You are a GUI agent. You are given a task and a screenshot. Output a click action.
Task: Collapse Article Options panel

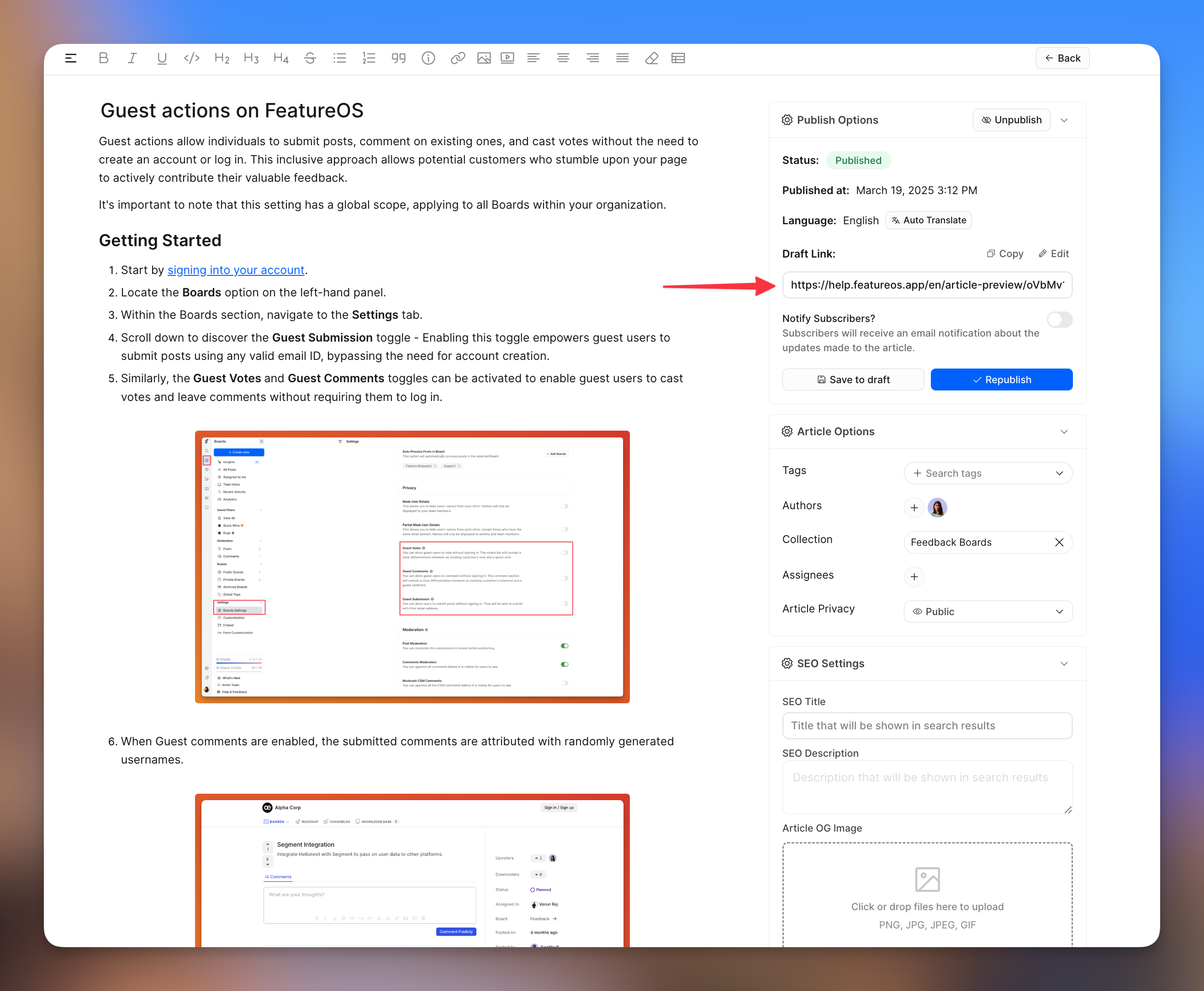(x=1064, y=432)
